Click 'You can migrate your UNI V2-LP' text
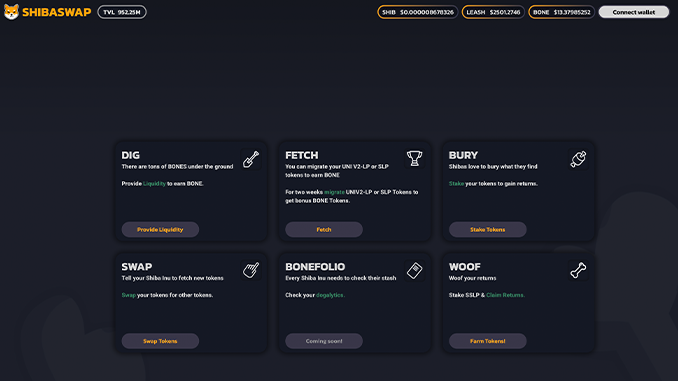Viewport: 678px width, 381px height. 337,171
